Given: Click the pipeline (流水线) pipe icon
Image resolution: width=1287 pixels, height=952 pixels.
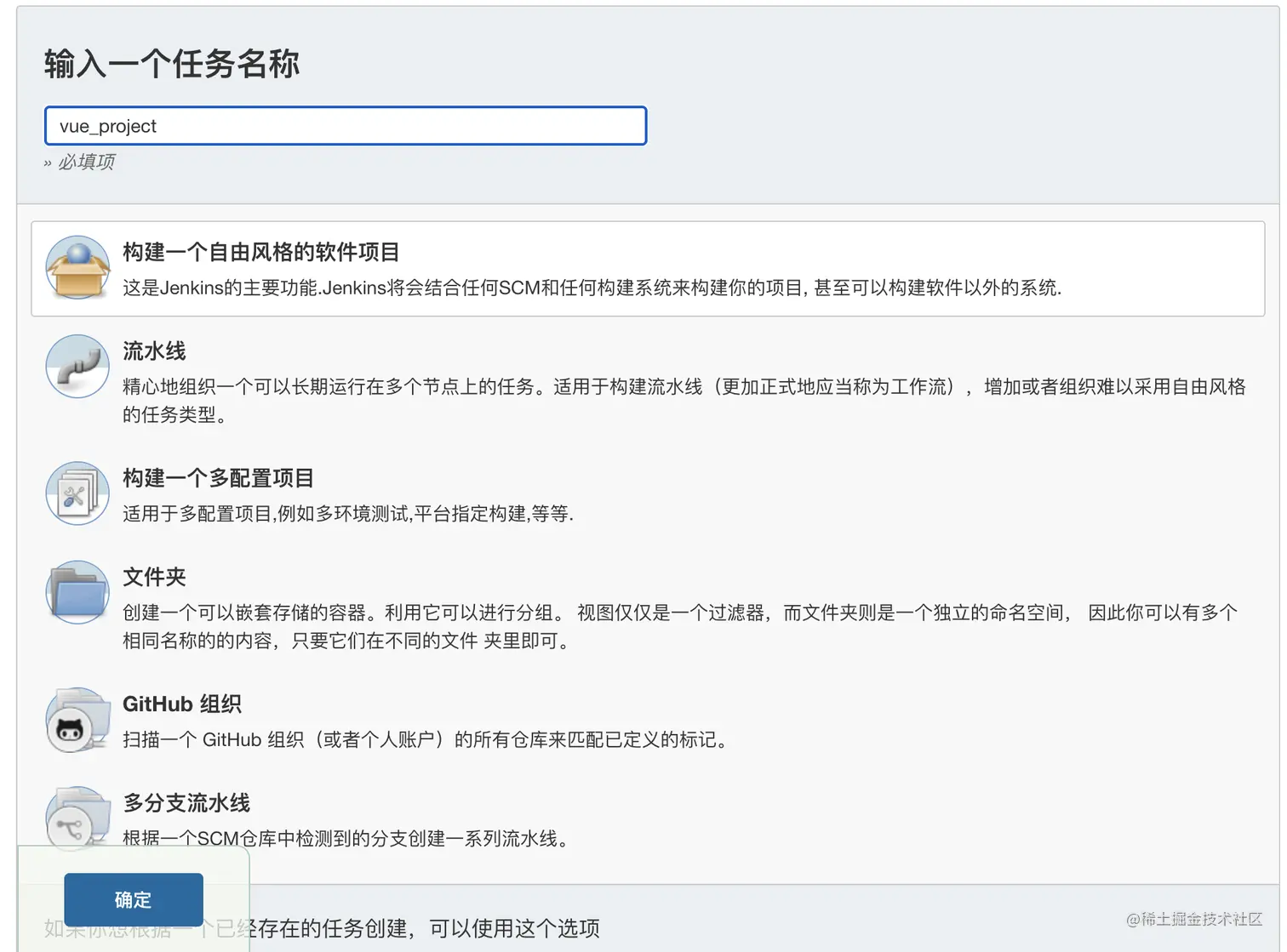Looking at the screenshot, I should [77, 367].
